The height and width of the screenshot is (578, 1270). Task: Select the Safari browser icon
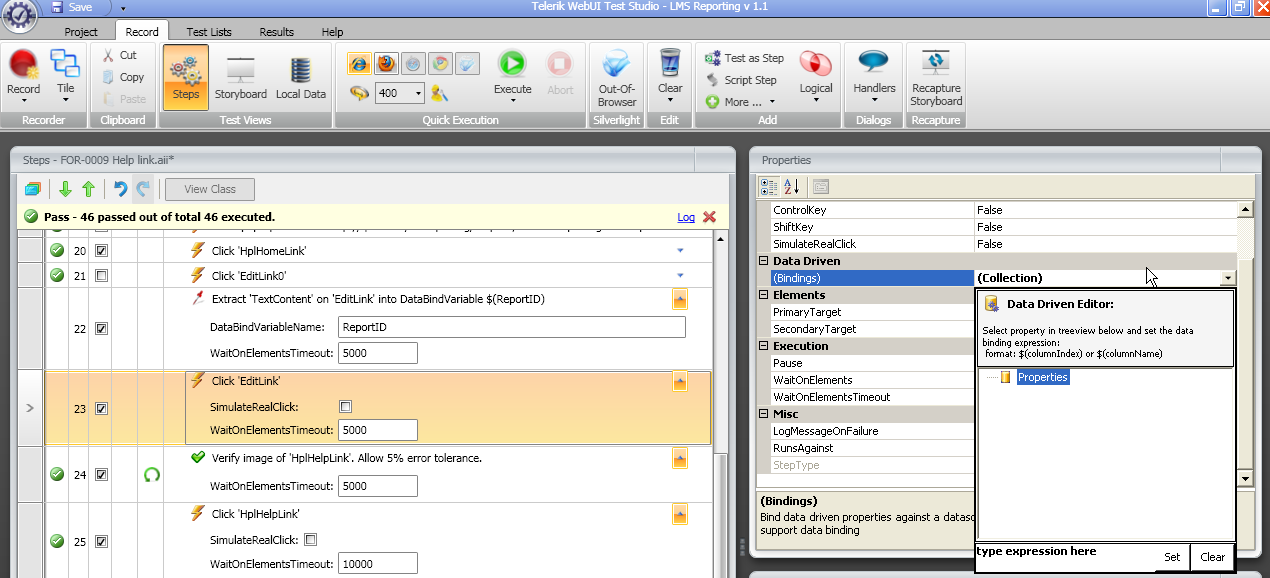pyautogui.click(x=413, y=64)
